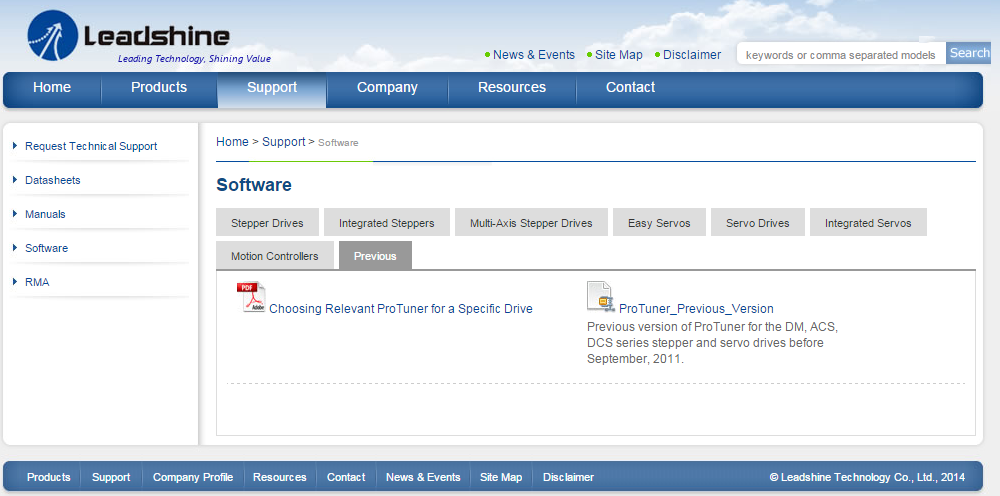1000x496 pixels.
Task: Click Support in the footer
Action: point(111,477)
